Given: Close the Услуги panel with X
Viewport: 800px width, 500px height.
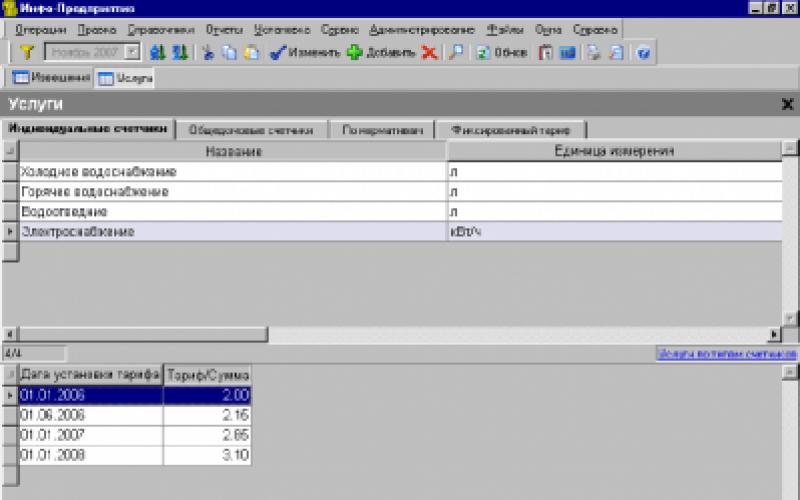Looking at the screenshot, I should pos(787,104).
